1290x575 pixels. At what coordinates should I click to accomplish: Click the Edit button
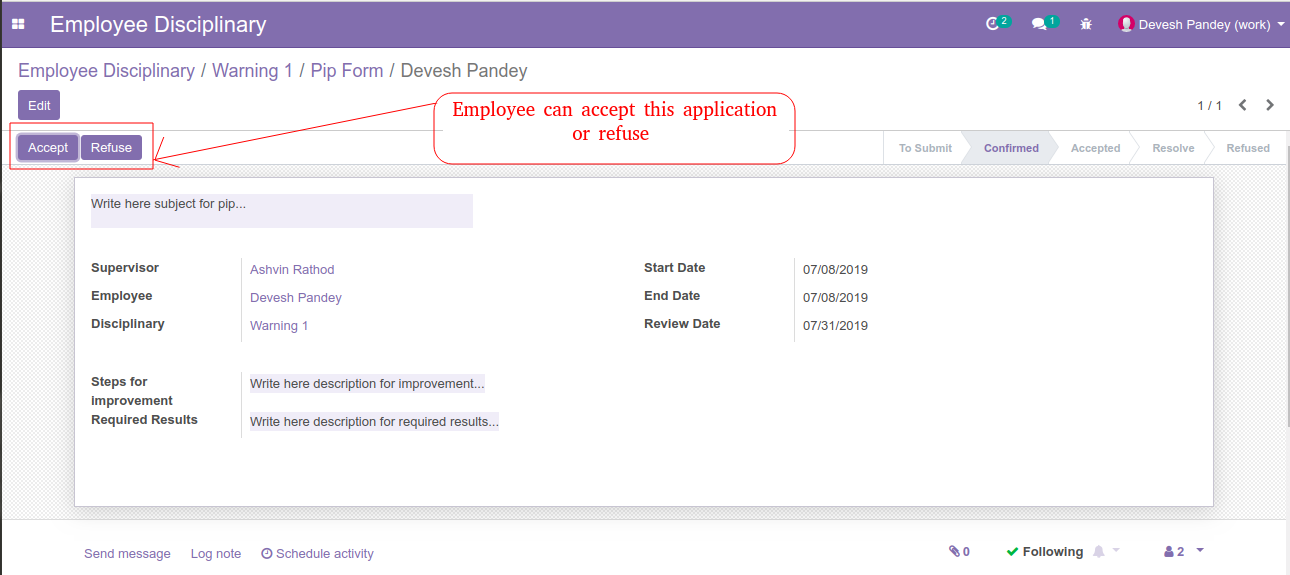pos(39,105)
